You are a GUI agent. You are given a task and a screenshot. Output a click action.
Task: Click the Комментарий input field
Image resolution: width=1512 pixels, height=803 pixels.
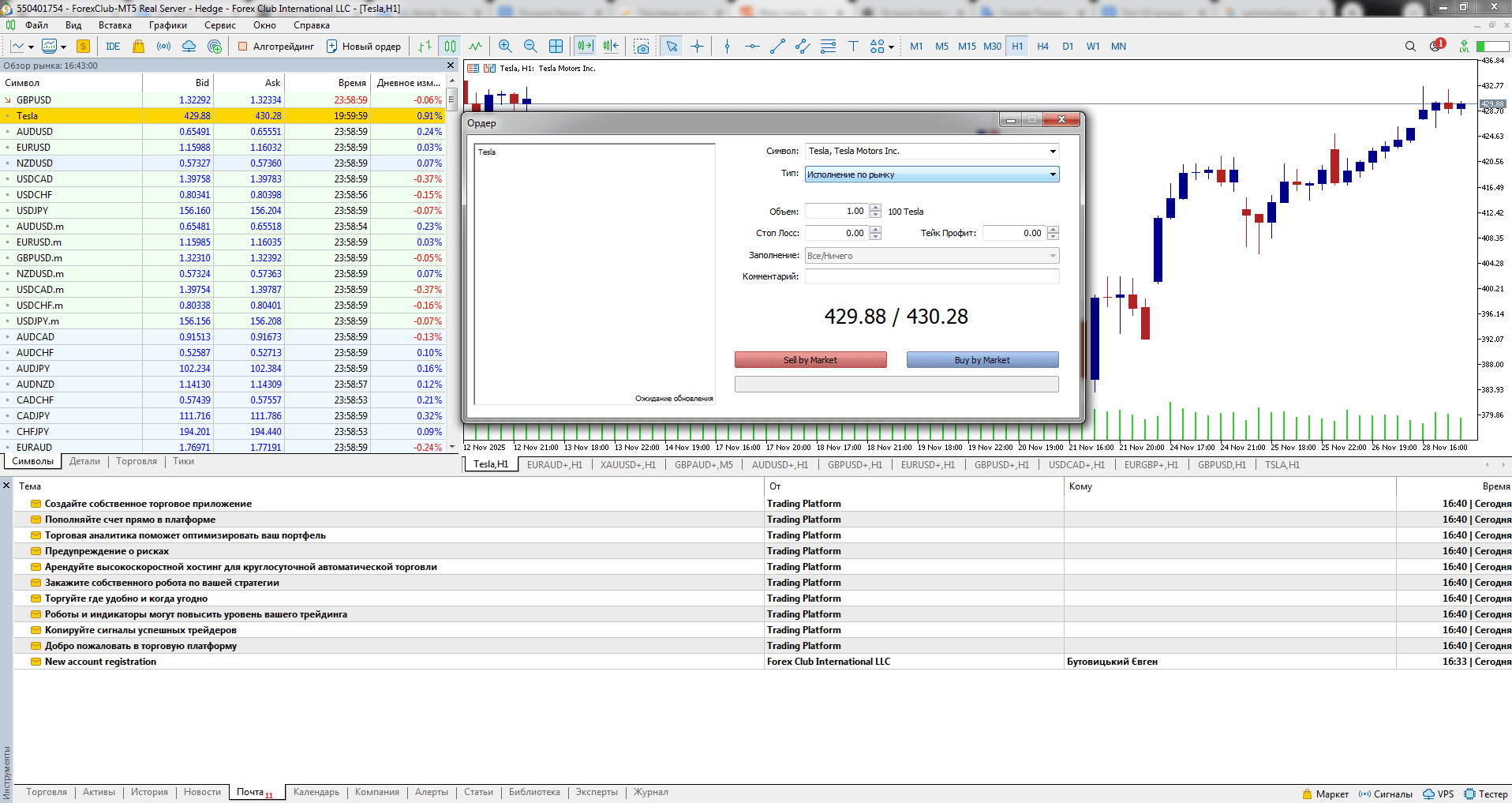tap(932, 276)
